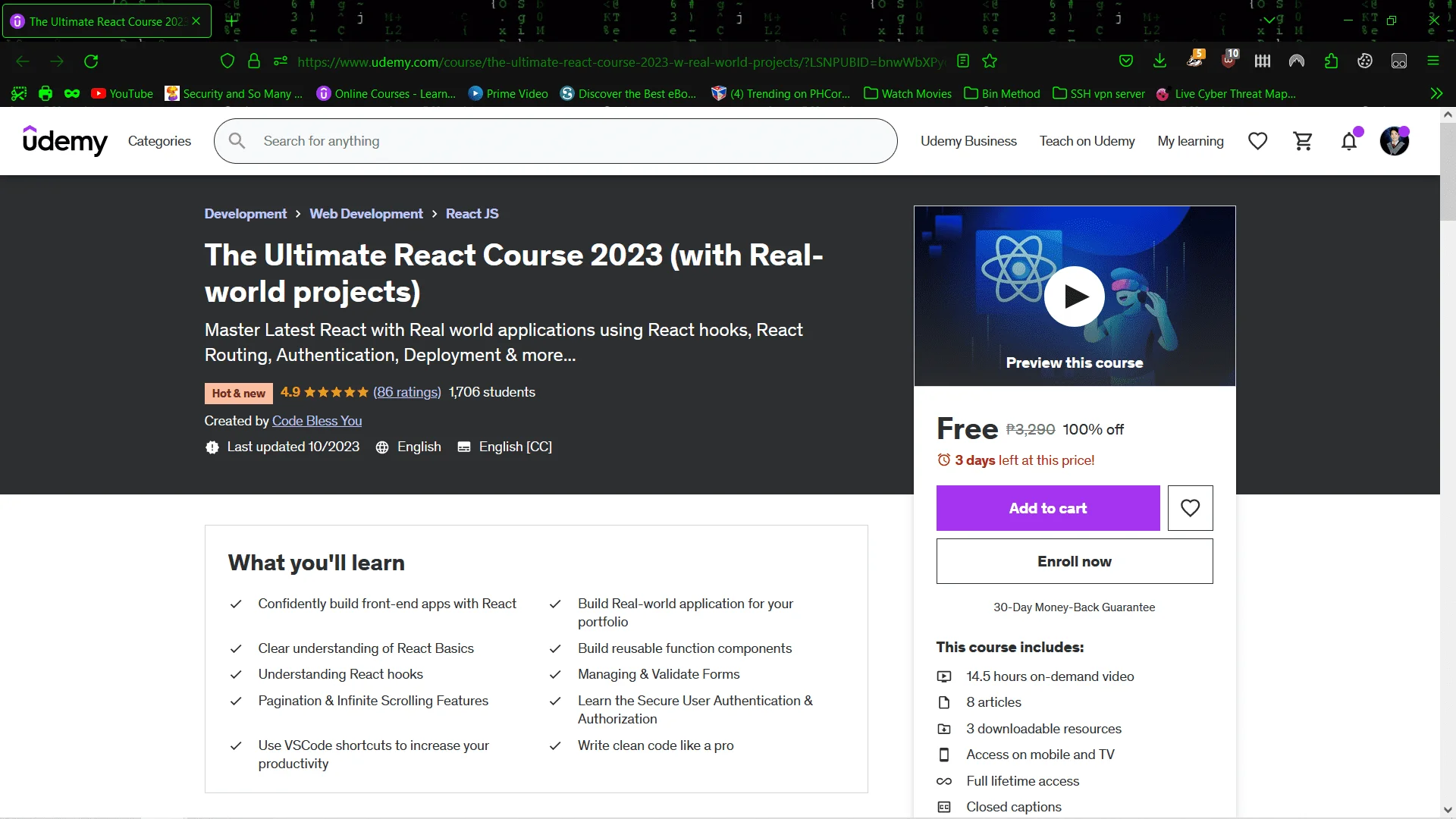Click the search magnifier icon
The image size is (1456, 819).
click(x=237, y=141)
